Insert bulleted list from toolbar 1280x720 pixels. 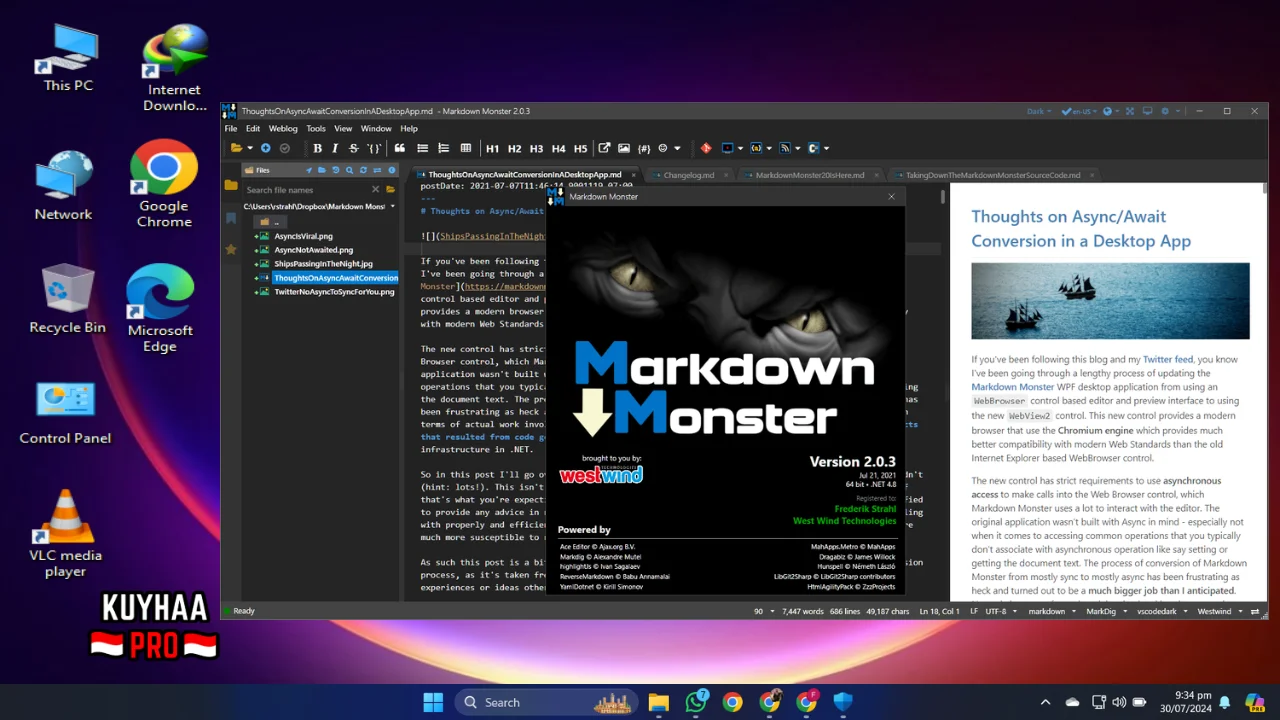(422, 148)
